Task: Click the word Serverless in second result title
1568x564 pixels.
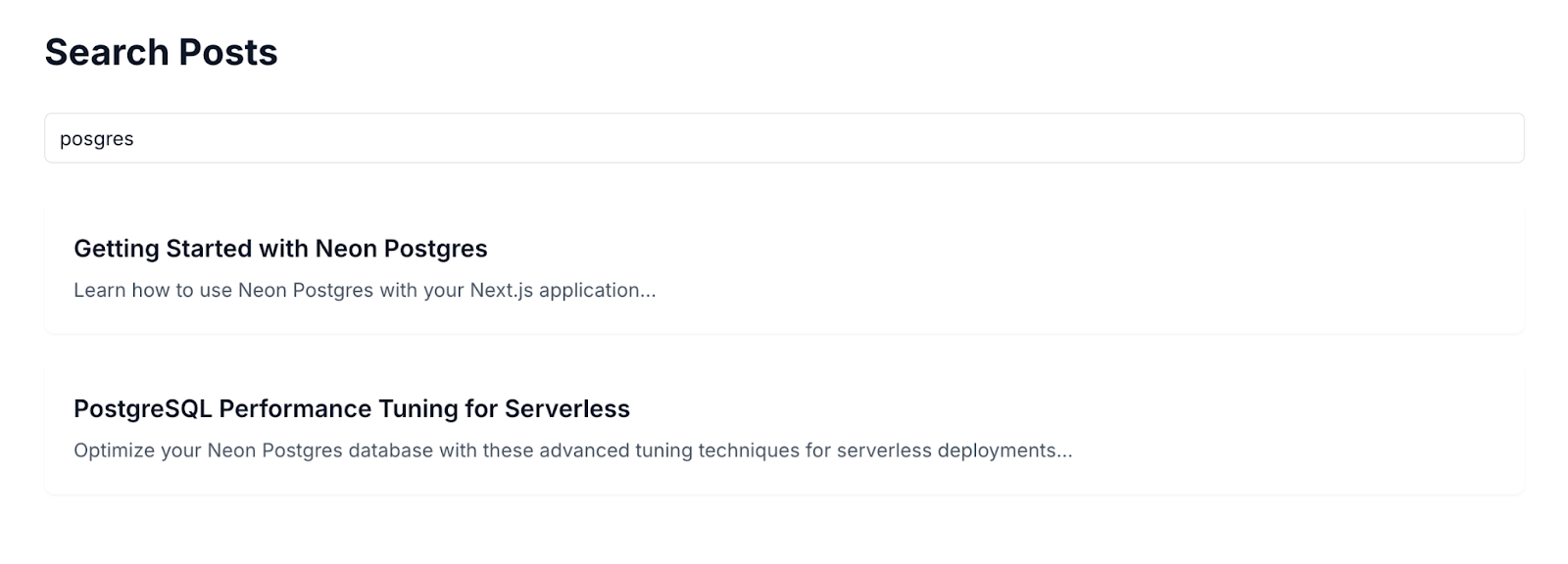Action: pyautogui.click(x=567, y=408)
